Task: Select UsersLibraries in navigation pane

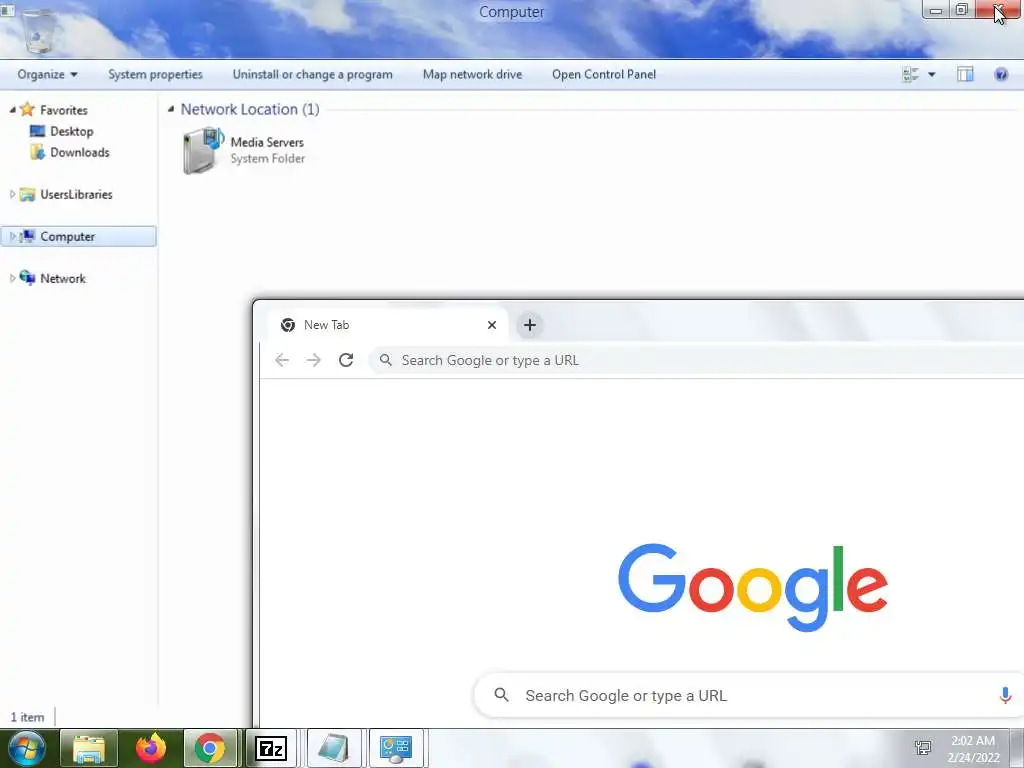Action: pos(76,194)
